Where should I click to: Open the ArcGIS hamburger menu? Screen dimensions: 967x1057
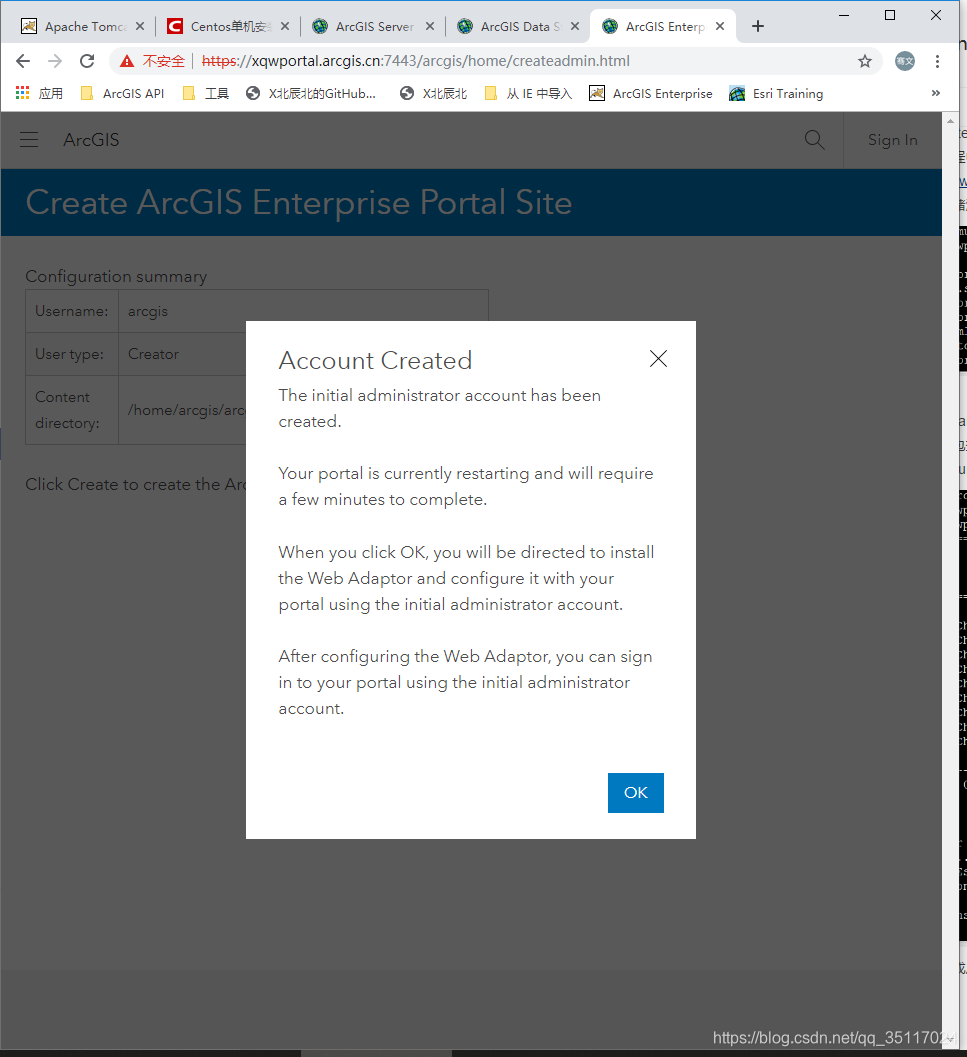pos(29,140)
